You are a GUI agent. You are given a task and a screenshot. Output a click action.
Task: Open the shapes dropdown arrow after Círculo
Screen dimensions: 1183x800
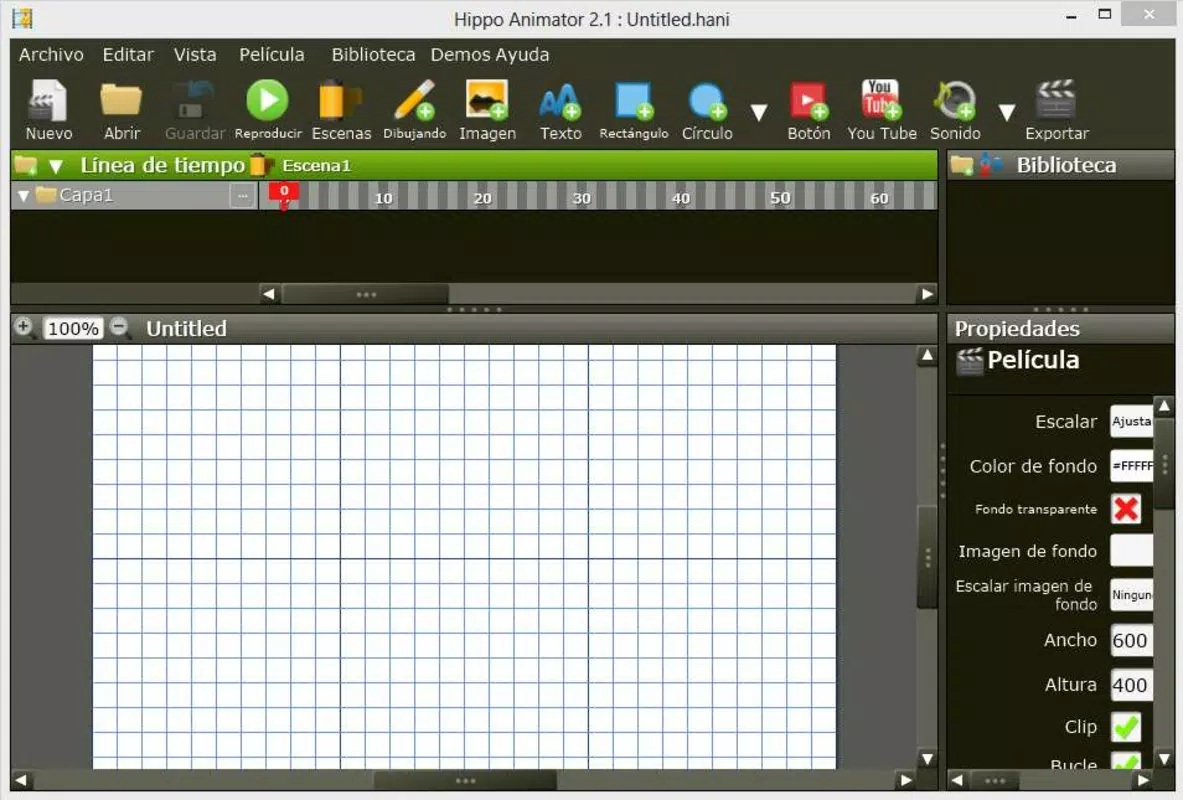click(x=759, y=112)
